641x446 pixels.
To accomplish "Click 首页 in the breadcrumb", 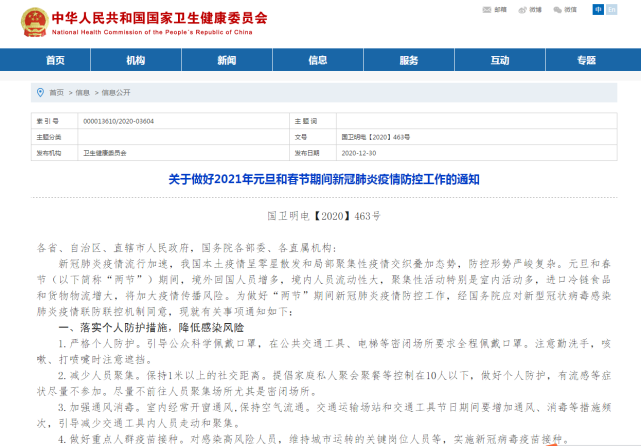I will click(56, 92).
